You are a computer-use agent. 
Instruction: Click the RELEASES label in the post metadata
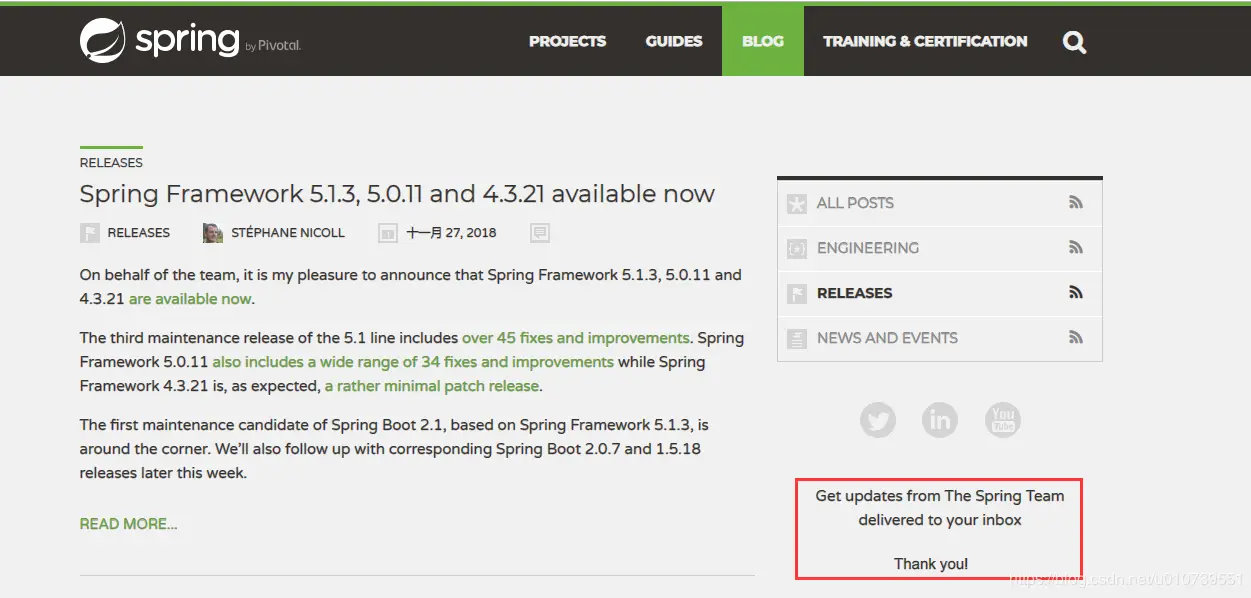[x=139, y=233]
